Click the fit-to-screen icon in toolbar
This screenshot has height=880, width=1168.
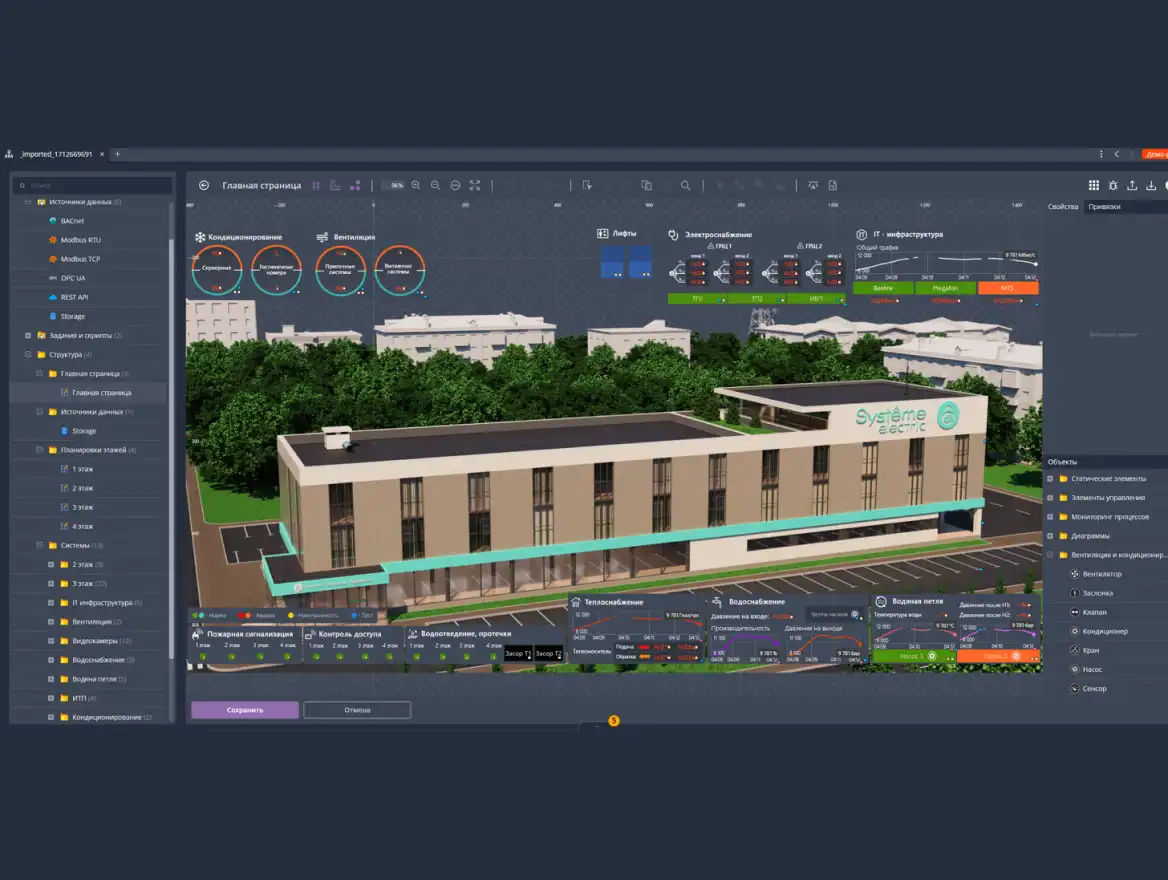click(x=475, y=185)
